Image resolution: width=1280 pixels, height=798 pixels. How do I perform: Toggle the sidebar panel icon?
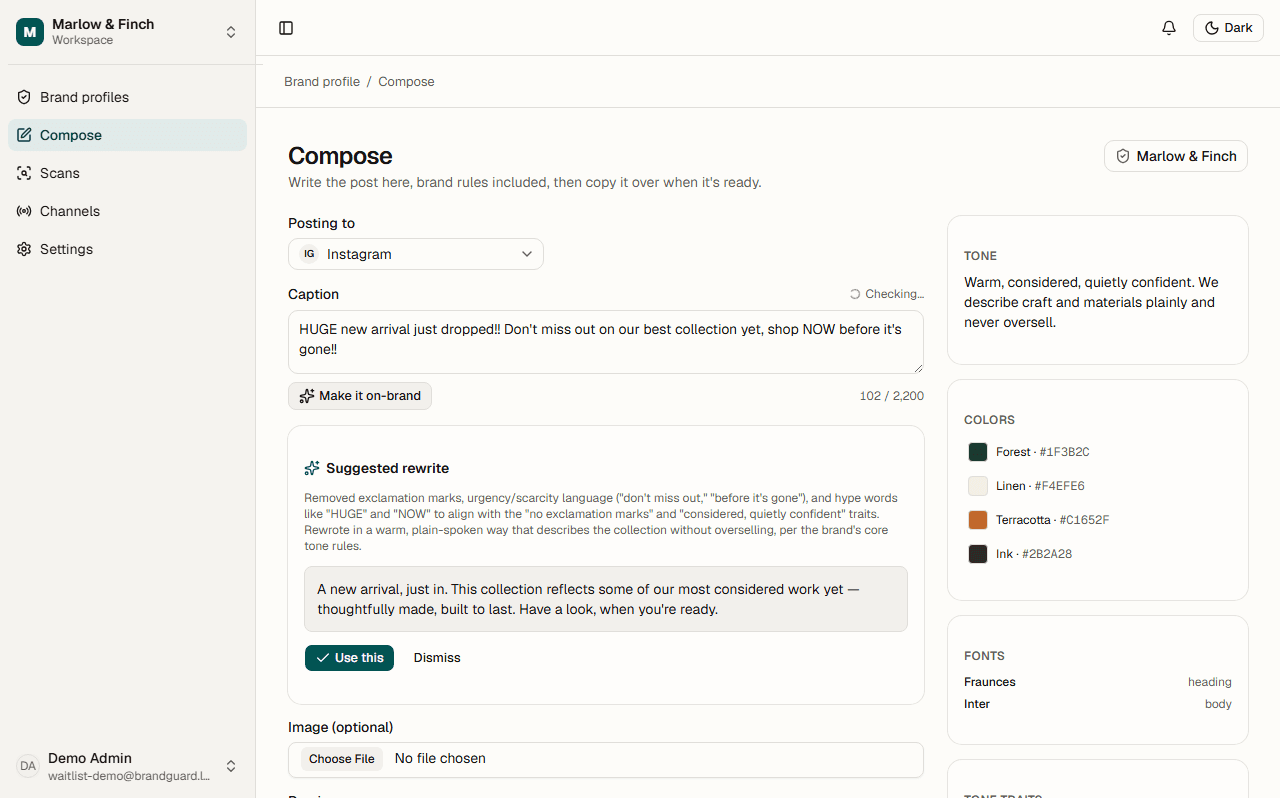pos(286,28)
